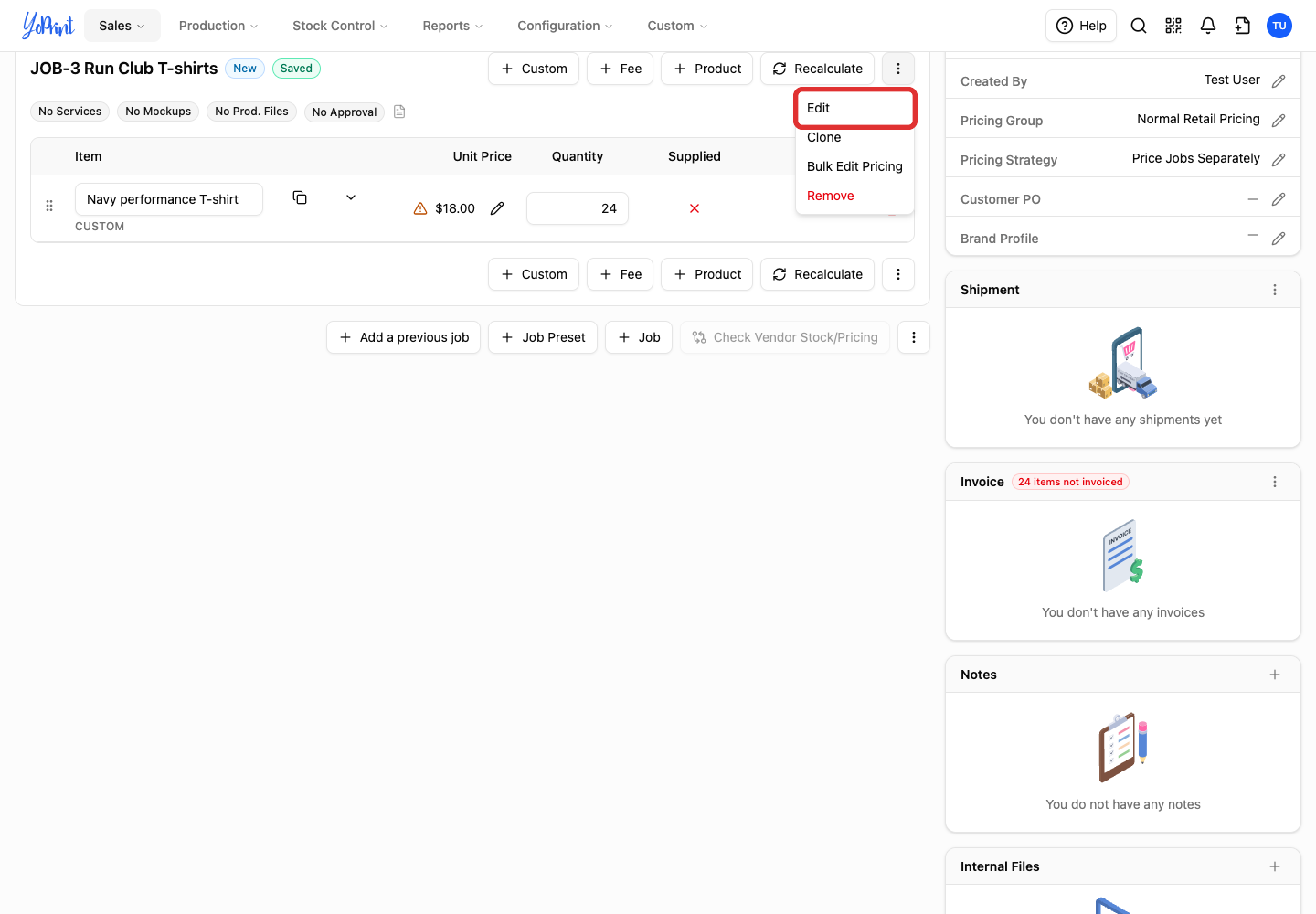The width and height of the screenshot is (1316, 914).
Task: Open the notifications bell
Action: tap(1208, 26)
